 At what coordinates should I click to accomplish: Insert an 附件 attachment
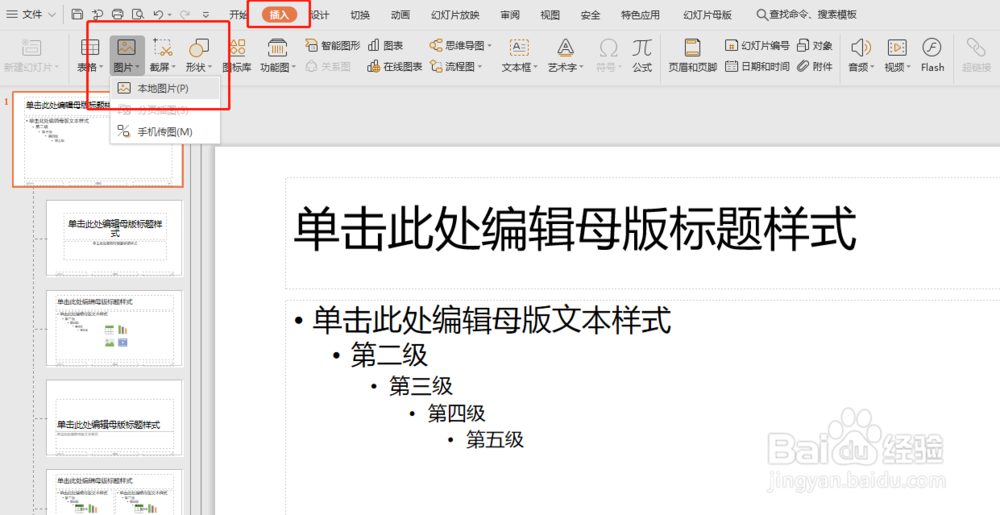(x=815, y=66)
